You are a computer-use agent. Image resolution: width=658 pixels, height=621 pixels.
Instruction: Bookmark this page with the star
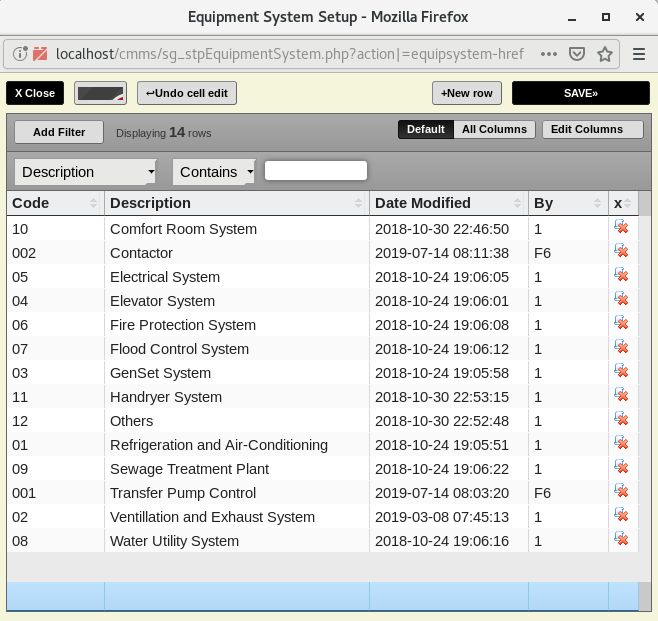tap(605, 54)
